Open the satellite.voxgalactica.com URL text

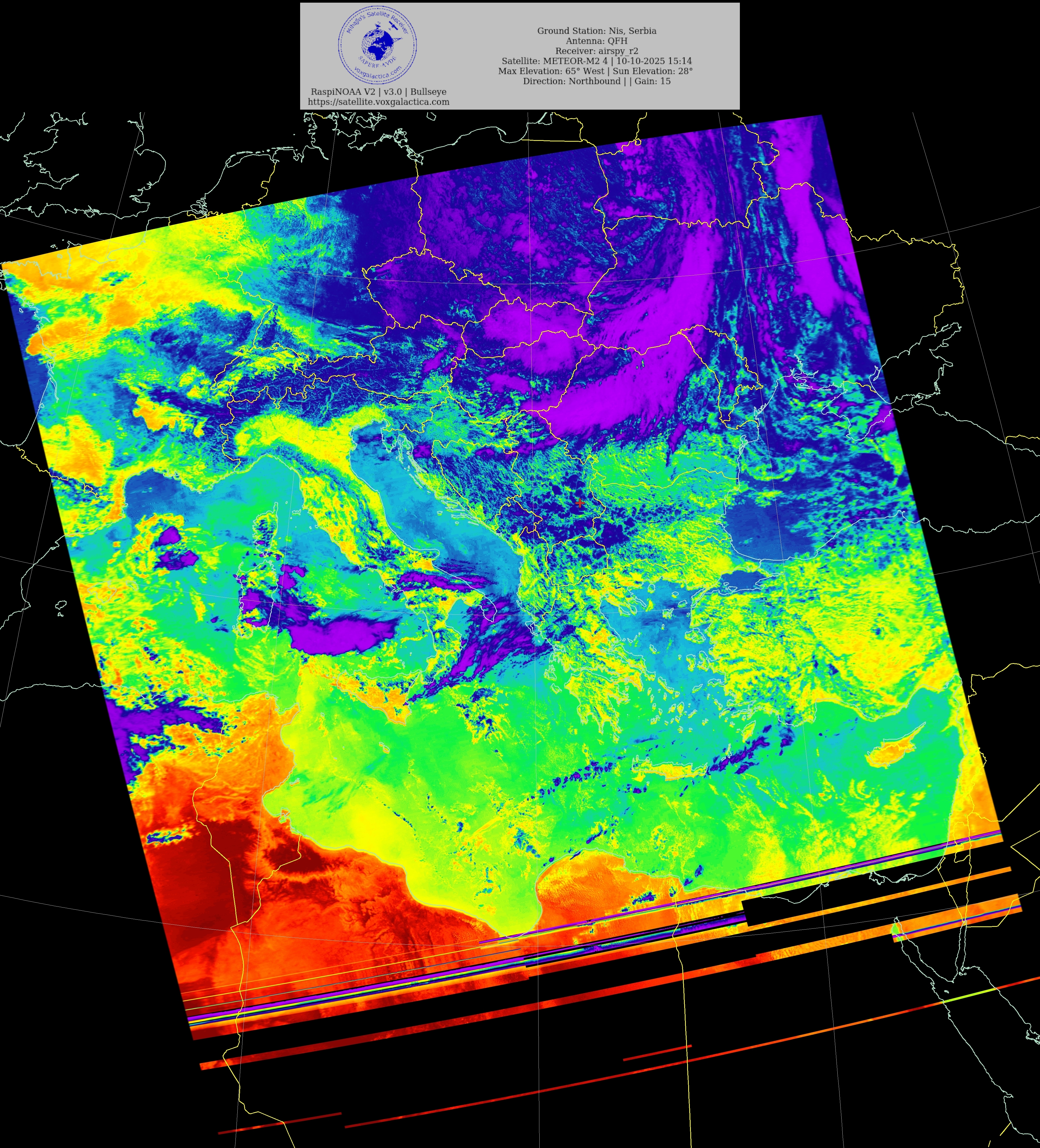coord(378,102)
